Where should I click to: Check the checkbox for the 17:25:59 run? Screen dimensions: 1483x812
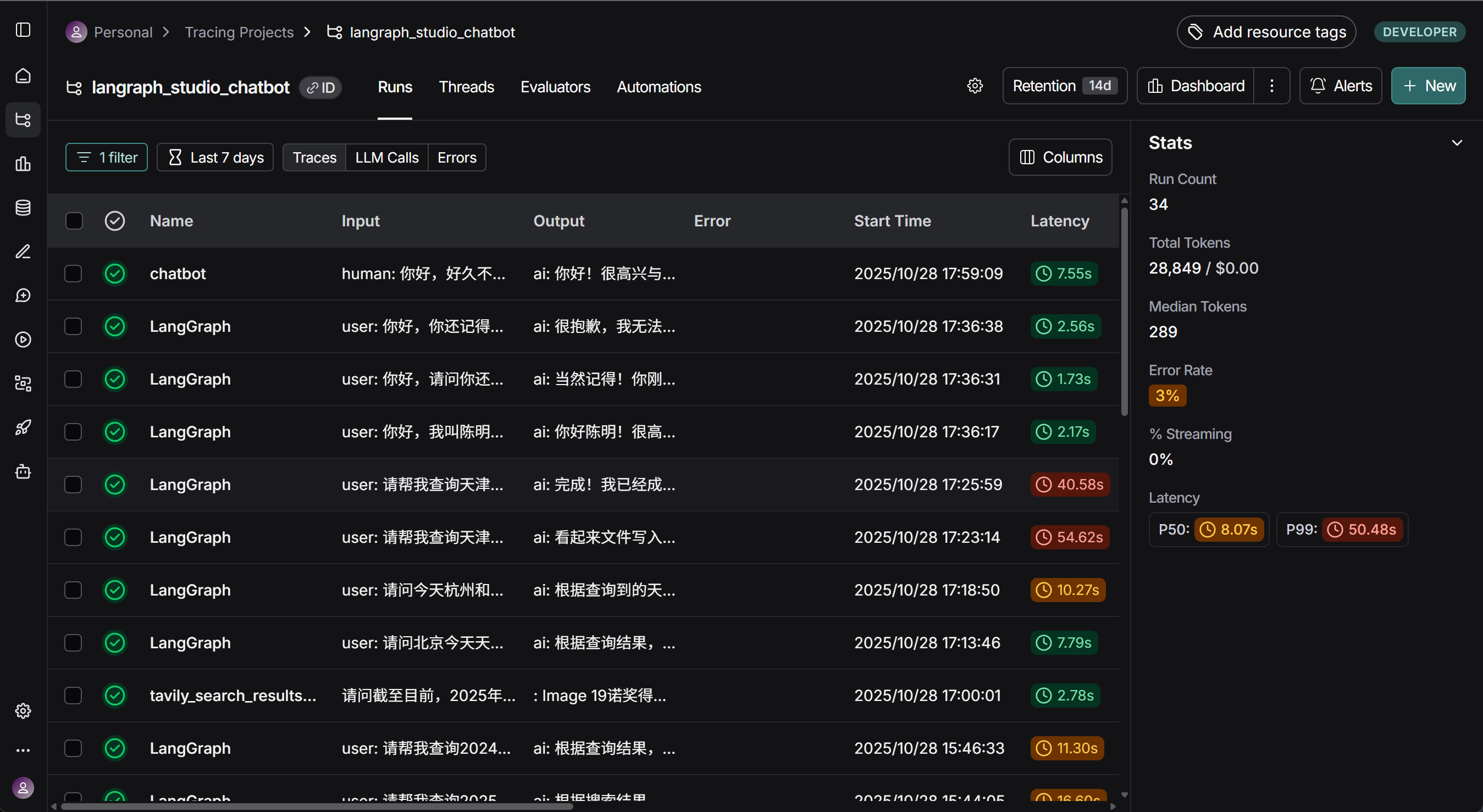[73, 485]
